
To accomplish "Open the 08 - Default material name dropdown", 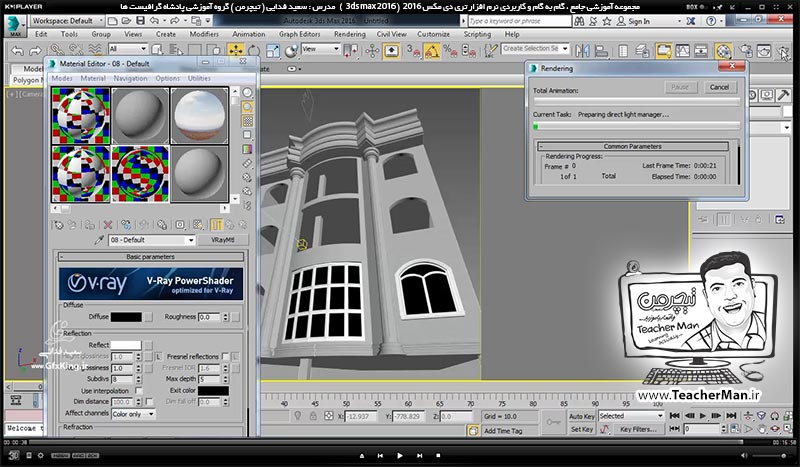I will 152,240.
